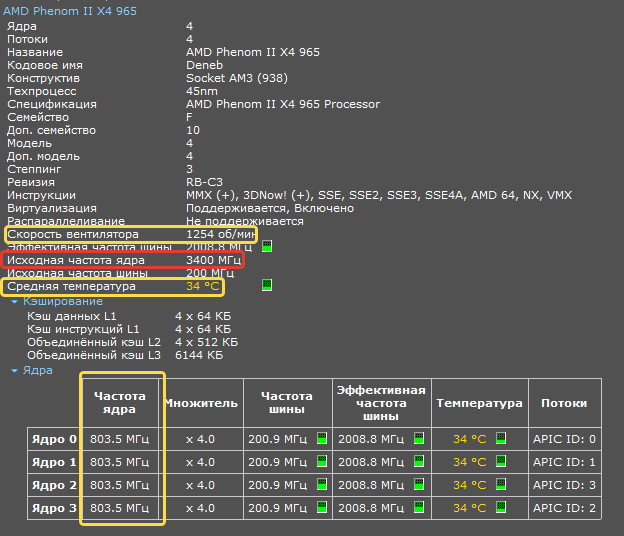624x536 pixels.
Task: Click the Ядро 3 row header
Action: 54,508
